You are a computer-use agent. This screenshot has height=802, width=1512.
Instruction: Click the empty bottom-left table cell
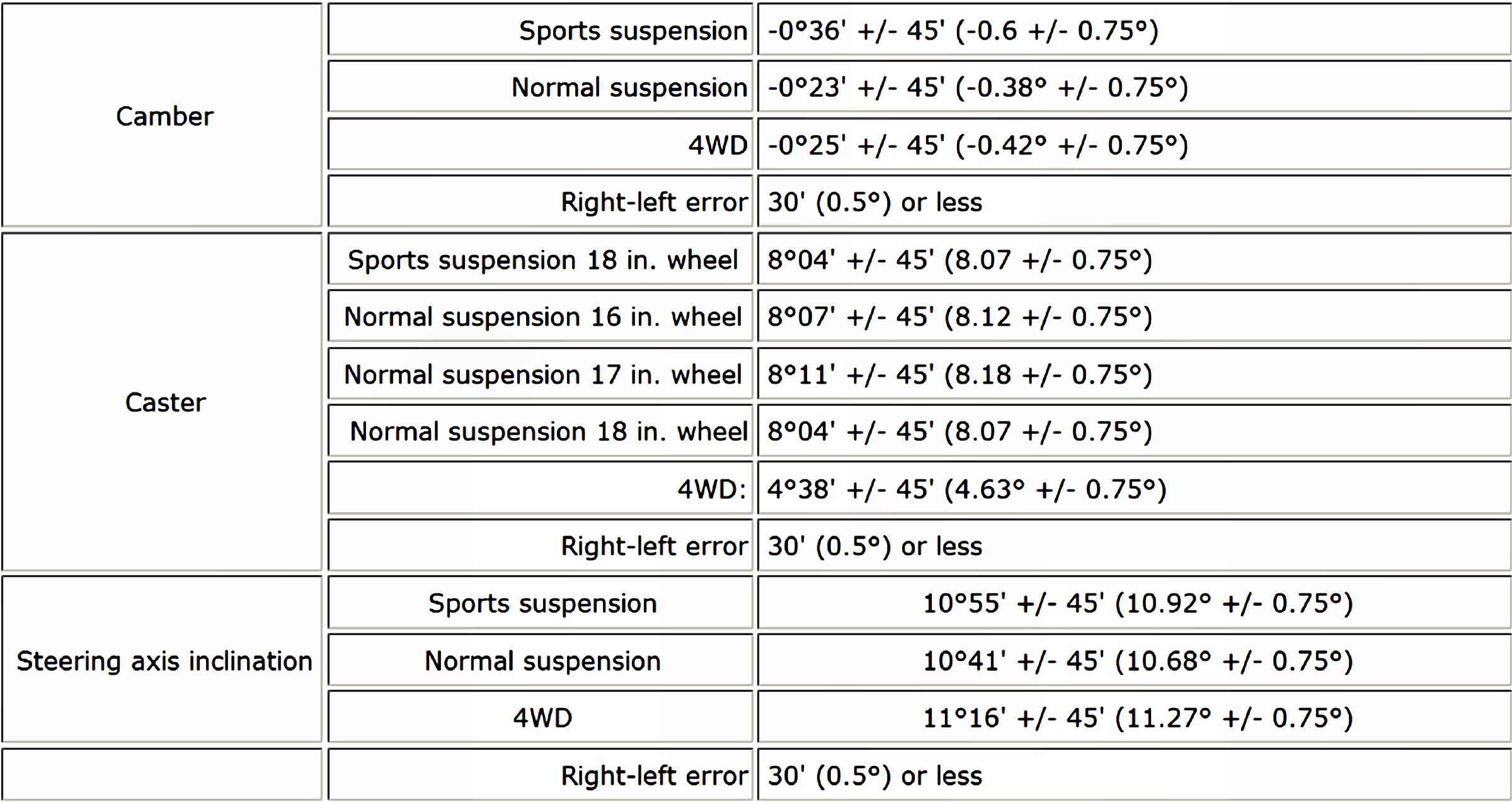(162, 774)
